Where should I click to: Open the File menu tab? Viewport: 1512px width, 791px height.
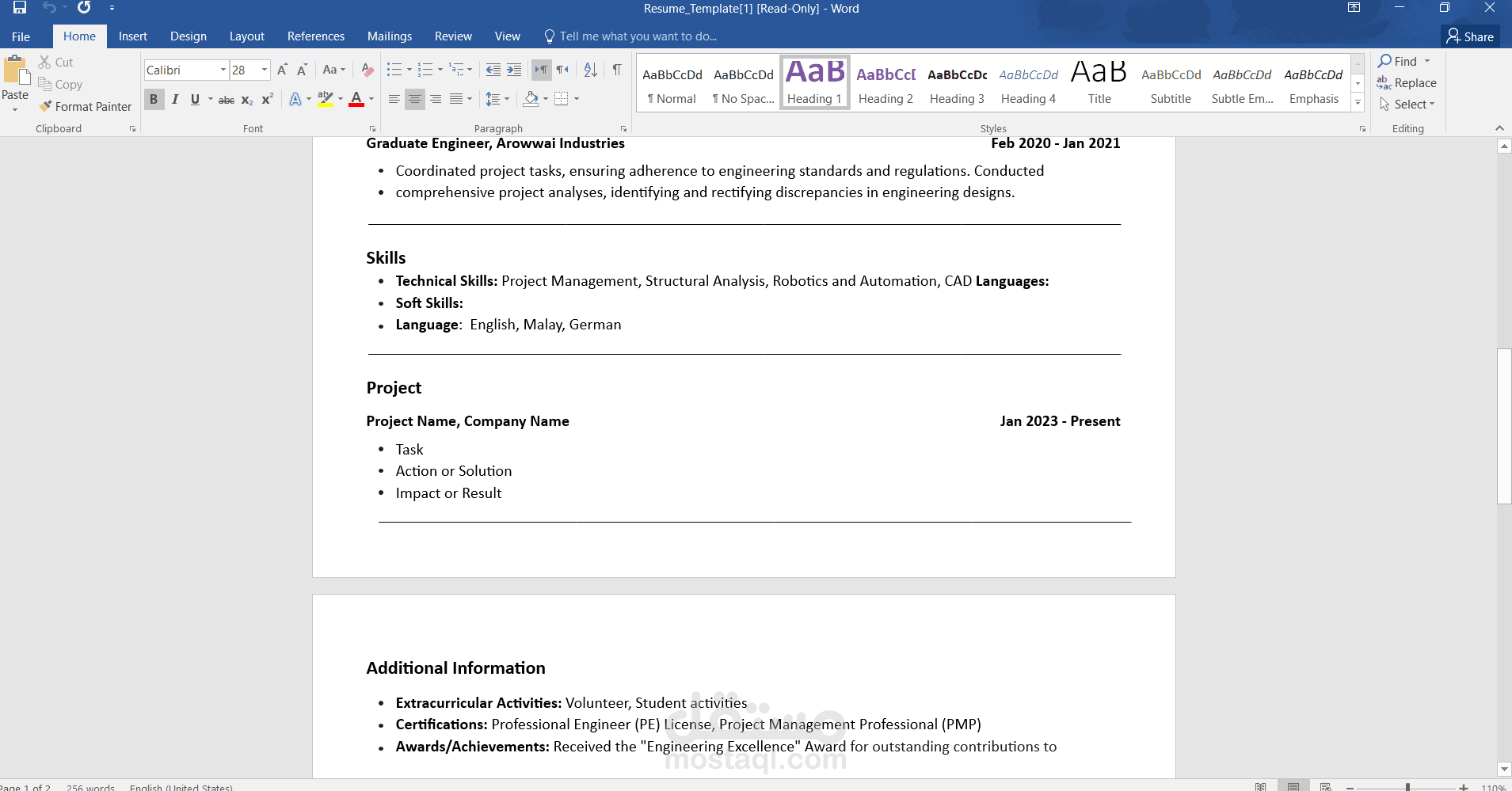[x=21, y=36]
